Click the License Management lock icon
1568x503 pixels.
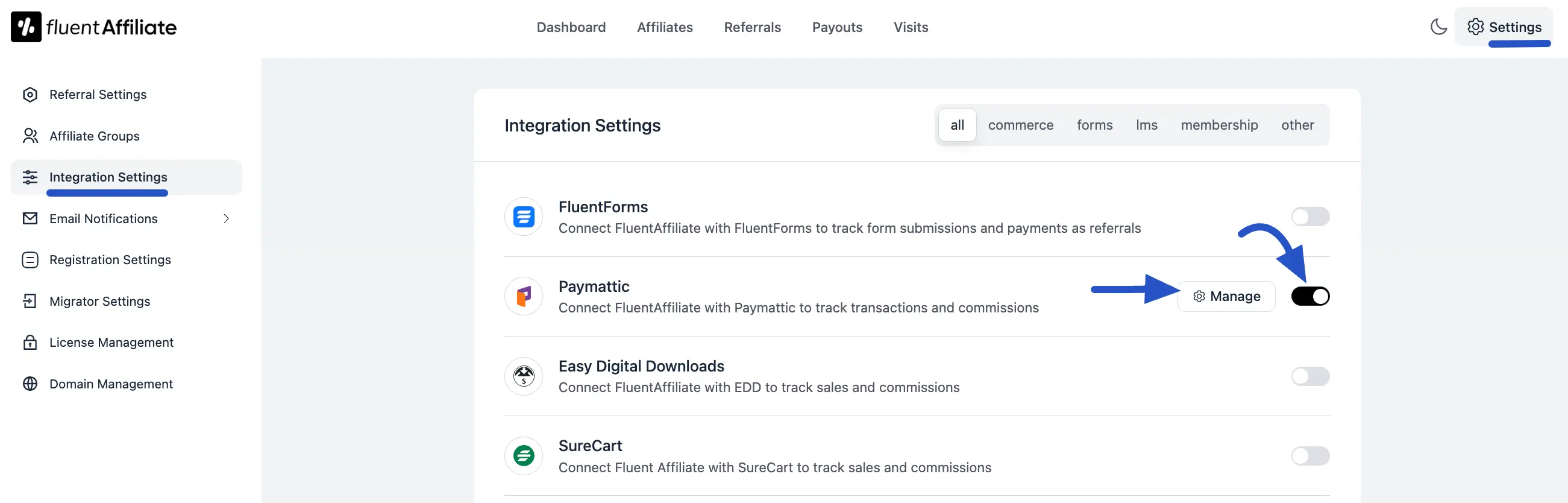pyautogui.click(x=30, y=342)
